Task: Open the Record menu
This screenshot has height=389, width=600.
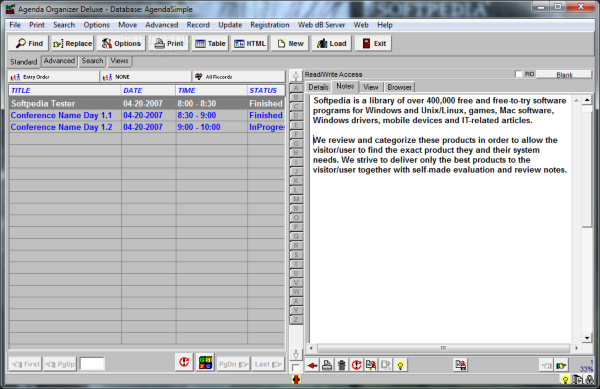Action: coord(198,25)
